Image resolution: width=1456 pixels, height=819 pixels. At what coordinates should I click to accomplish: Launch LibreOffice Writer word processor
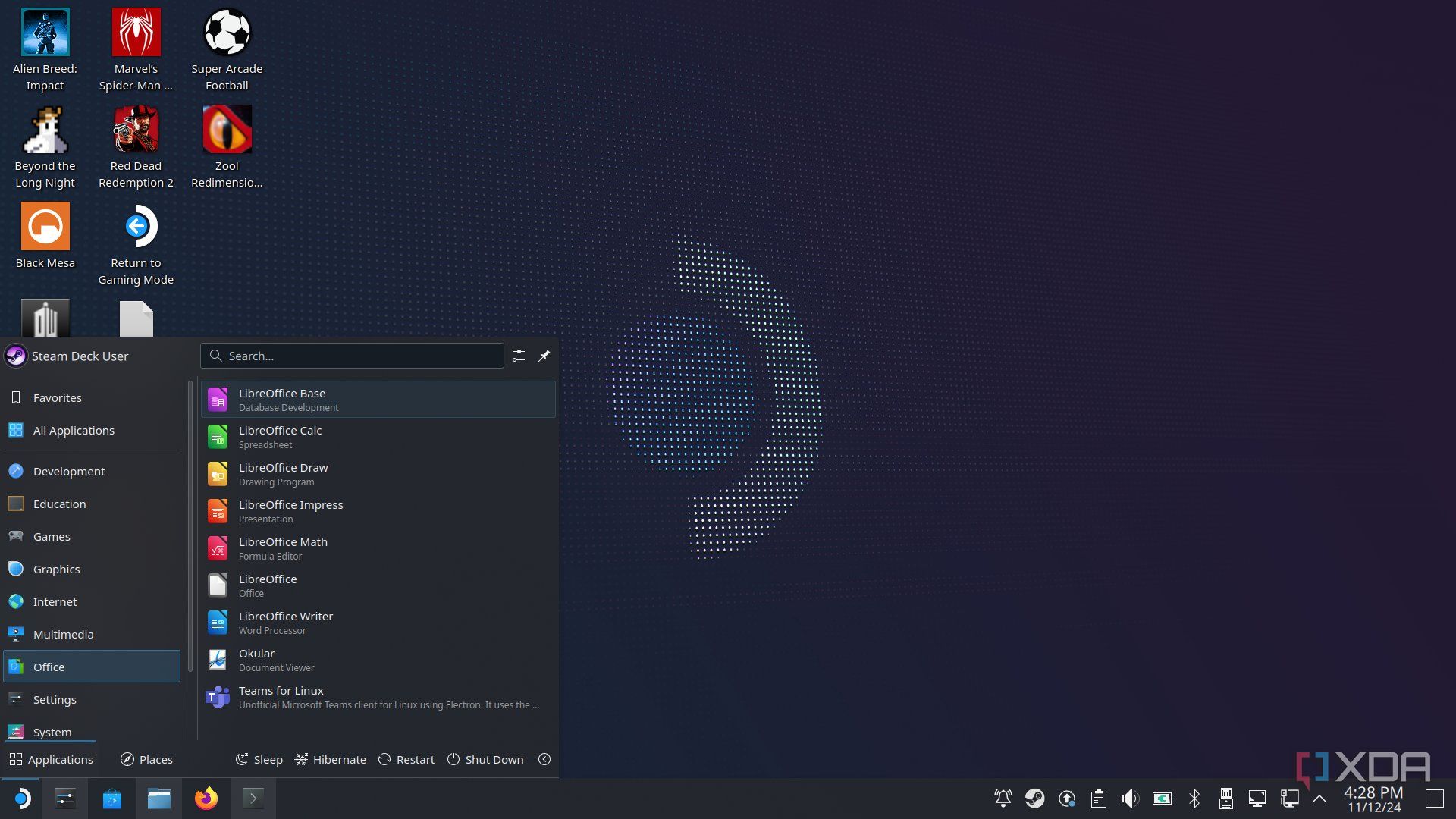coord(378,623)
